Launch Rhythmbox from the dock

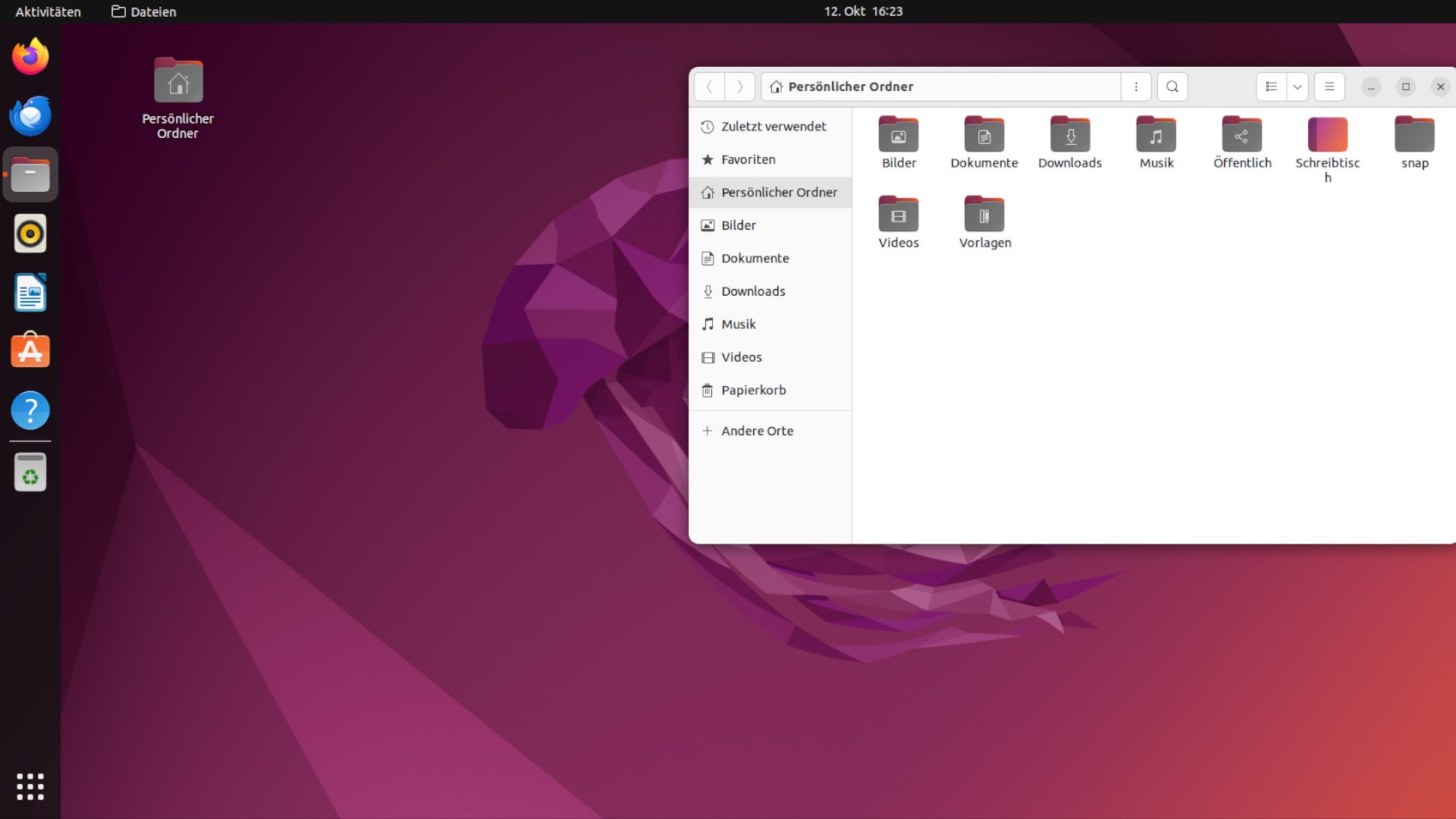coord(30,234)
